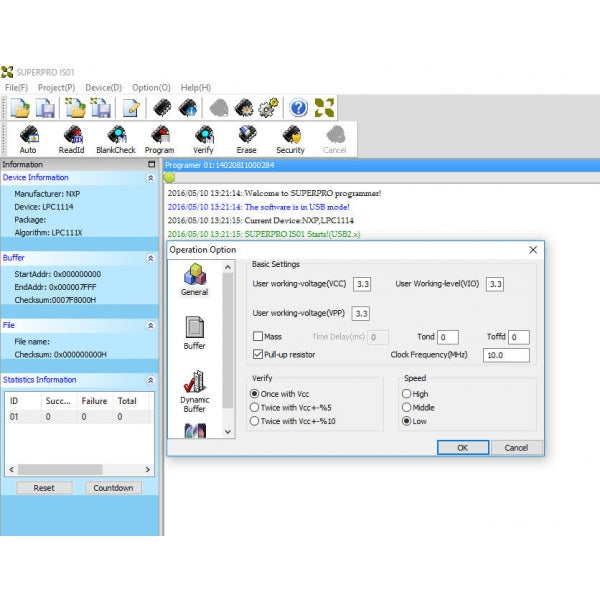Viewport: 600px width, 600px height.
Task: Select the Buffer page in Operation Option
Action: [x=194, y=332]
